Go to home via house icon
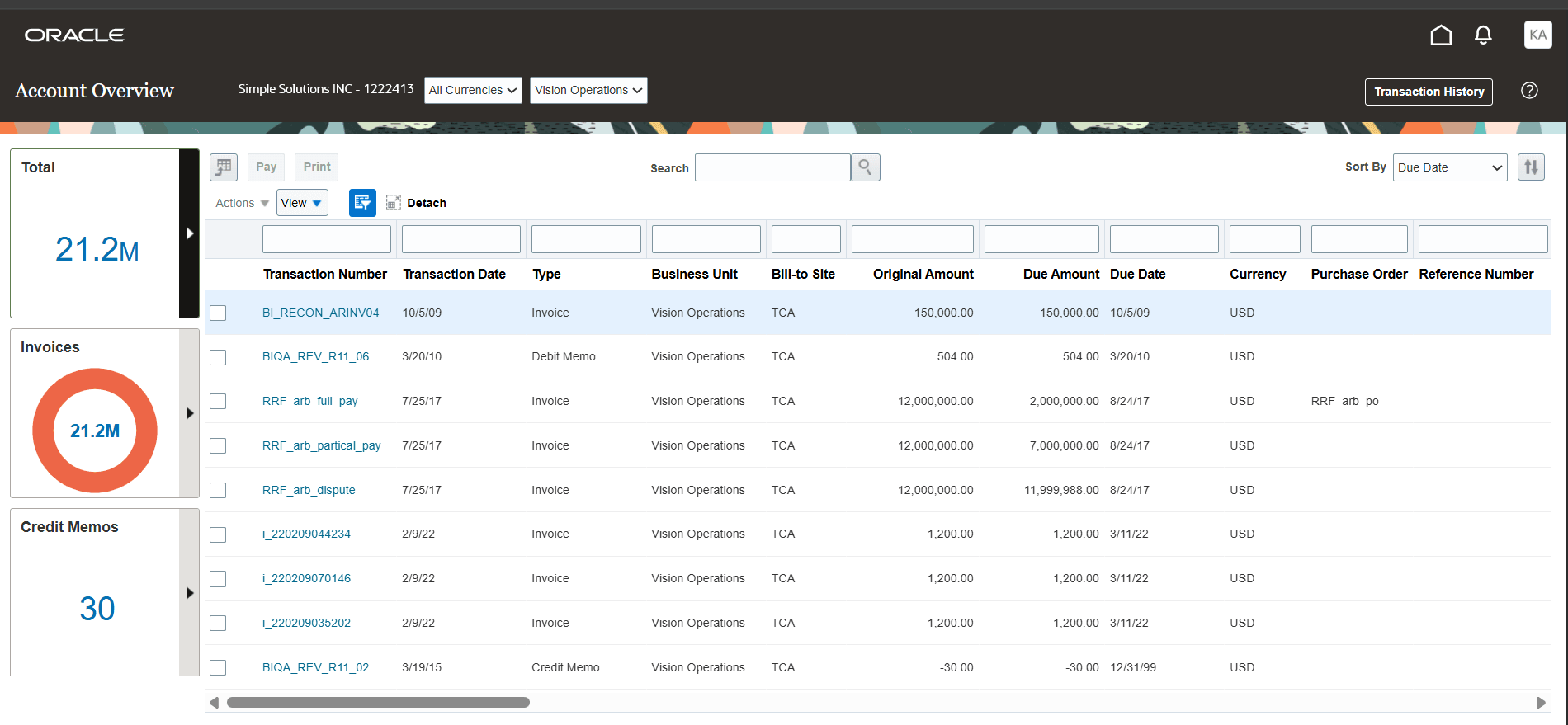The image size is (1568, 725). (1441, 35)
